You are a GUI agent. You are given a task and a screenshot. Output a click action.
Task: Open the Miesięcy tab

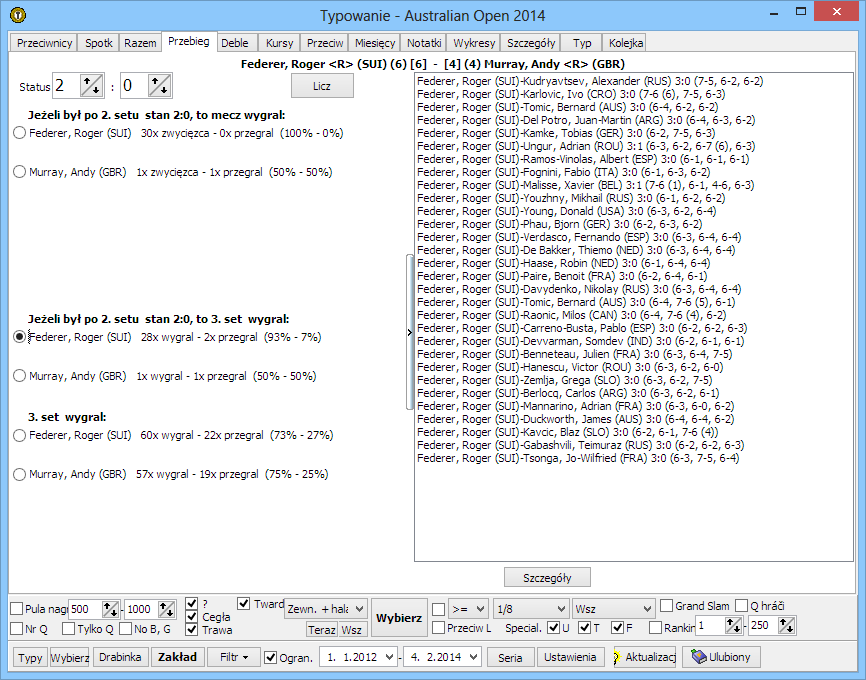[x=375, y=43]
